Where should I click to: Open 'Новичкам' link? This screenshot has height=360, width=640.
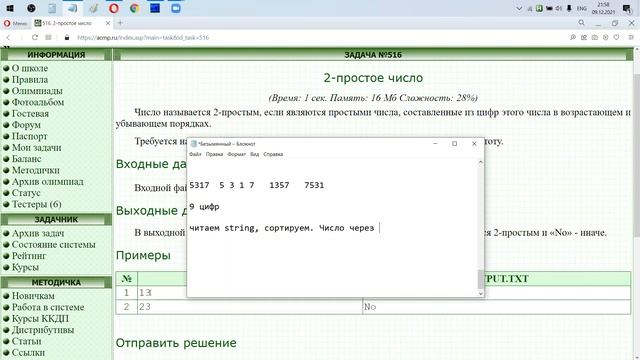(33, 296)
